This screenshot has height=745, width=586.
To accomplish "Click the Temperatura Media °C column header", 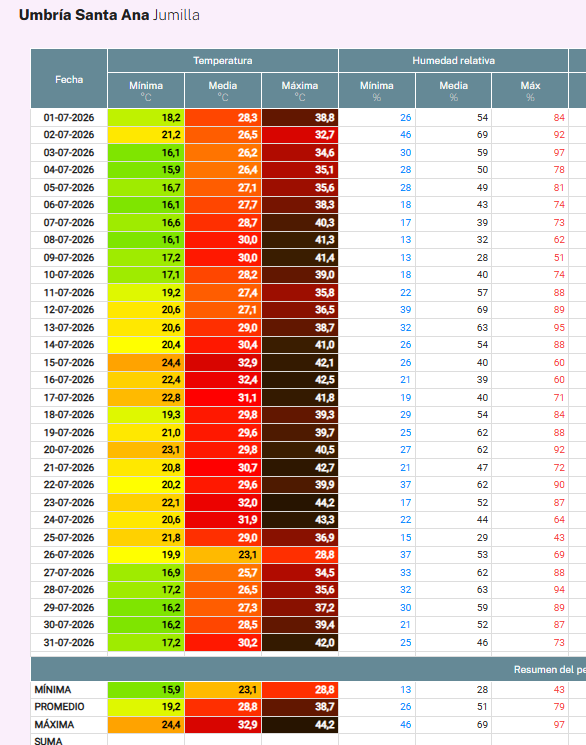I will (223, 91).
